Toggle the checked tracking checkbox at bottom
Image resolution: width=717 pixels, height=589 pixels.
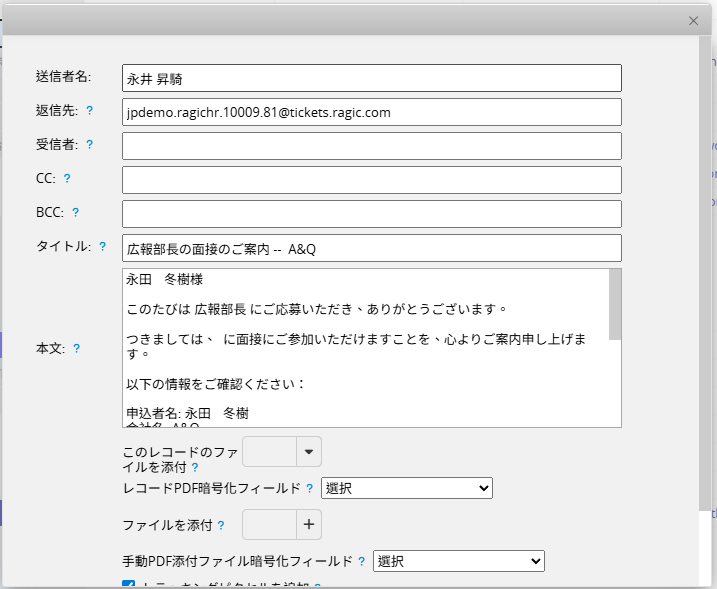coord(128,585)
